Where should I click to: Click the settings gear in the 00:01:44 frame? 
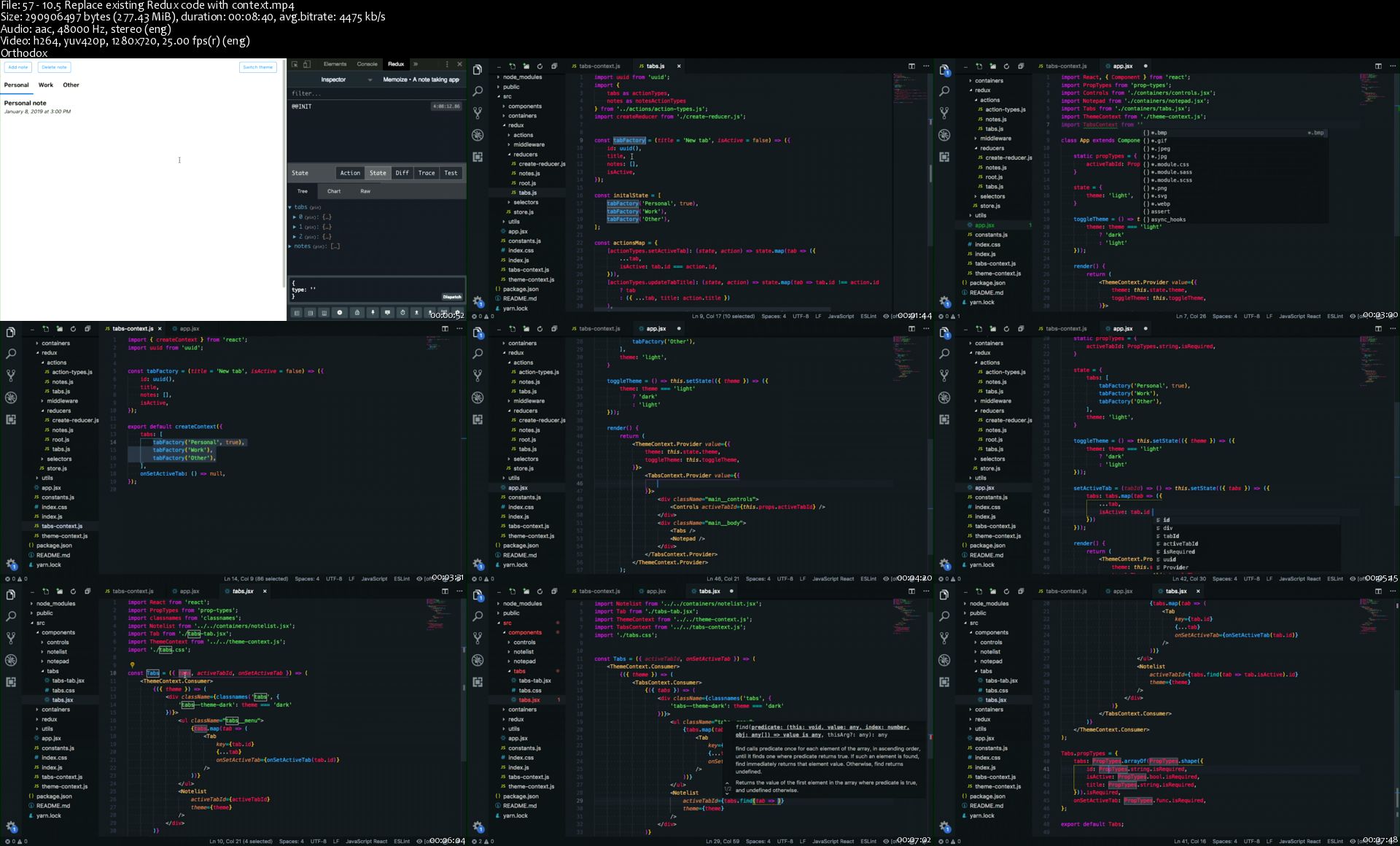click(x=478, y=300)
